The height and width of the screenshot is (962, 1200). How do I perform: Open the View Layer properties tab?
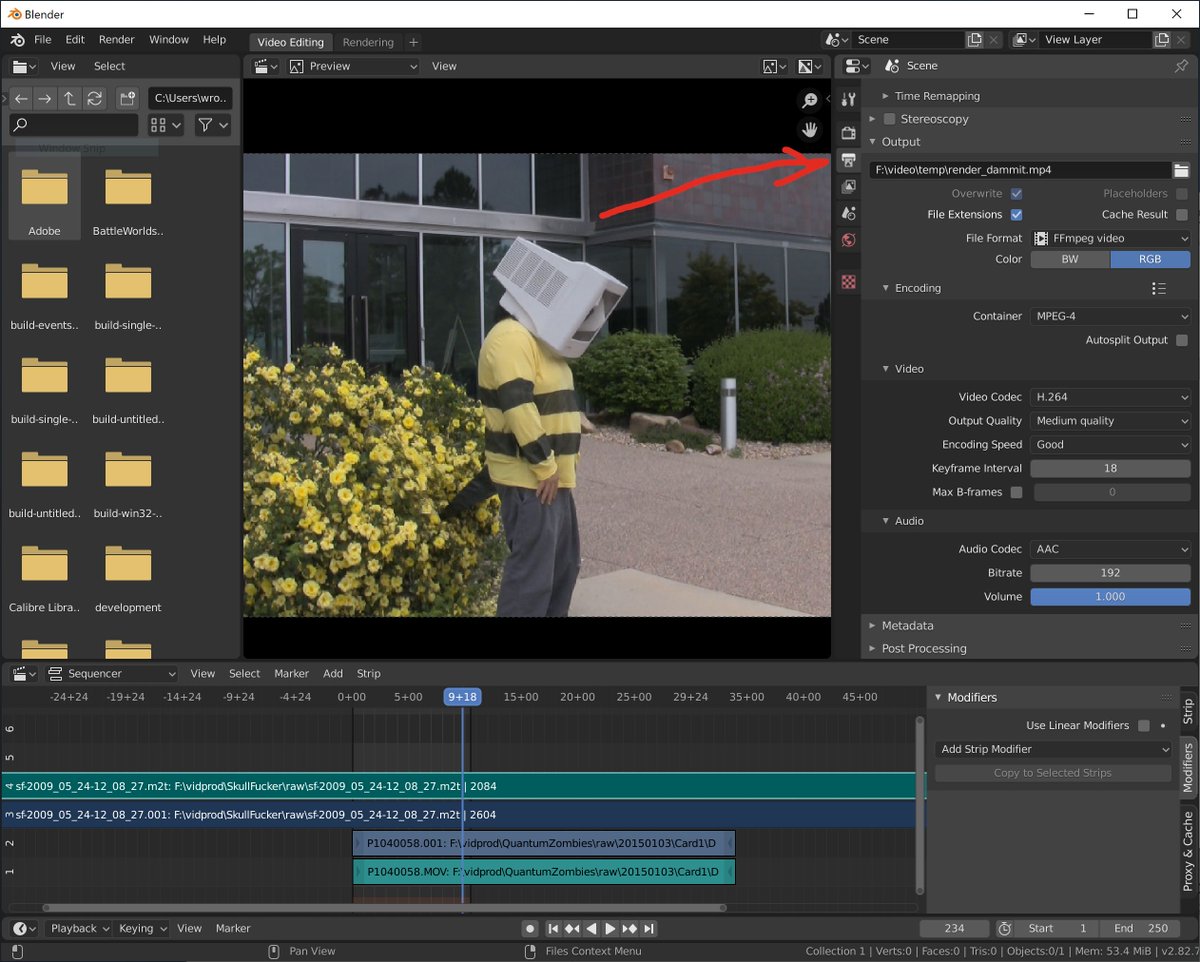[x=848, y=187]
